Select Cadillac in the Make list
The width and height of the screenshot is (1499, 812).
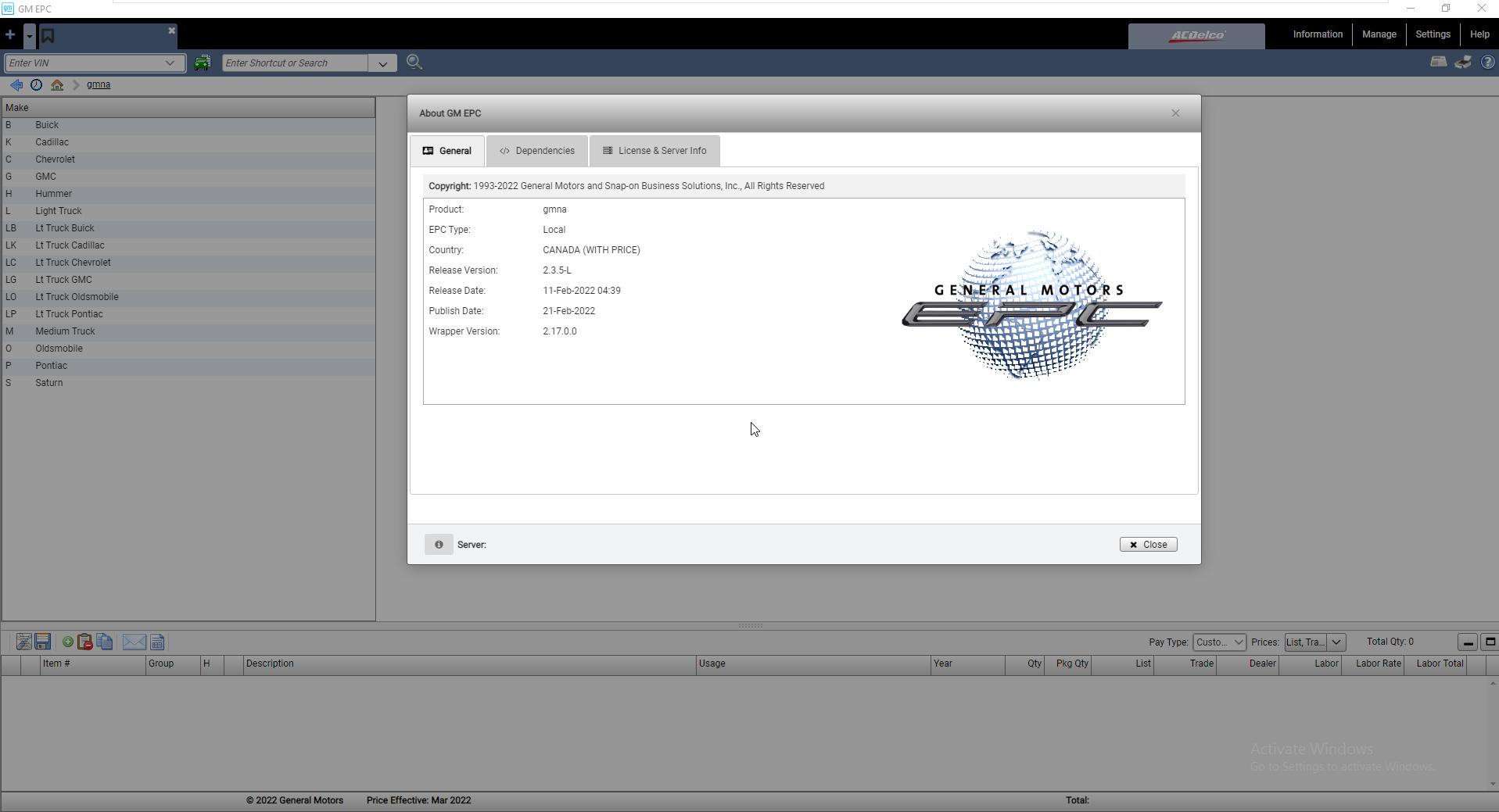pos(188,142)
